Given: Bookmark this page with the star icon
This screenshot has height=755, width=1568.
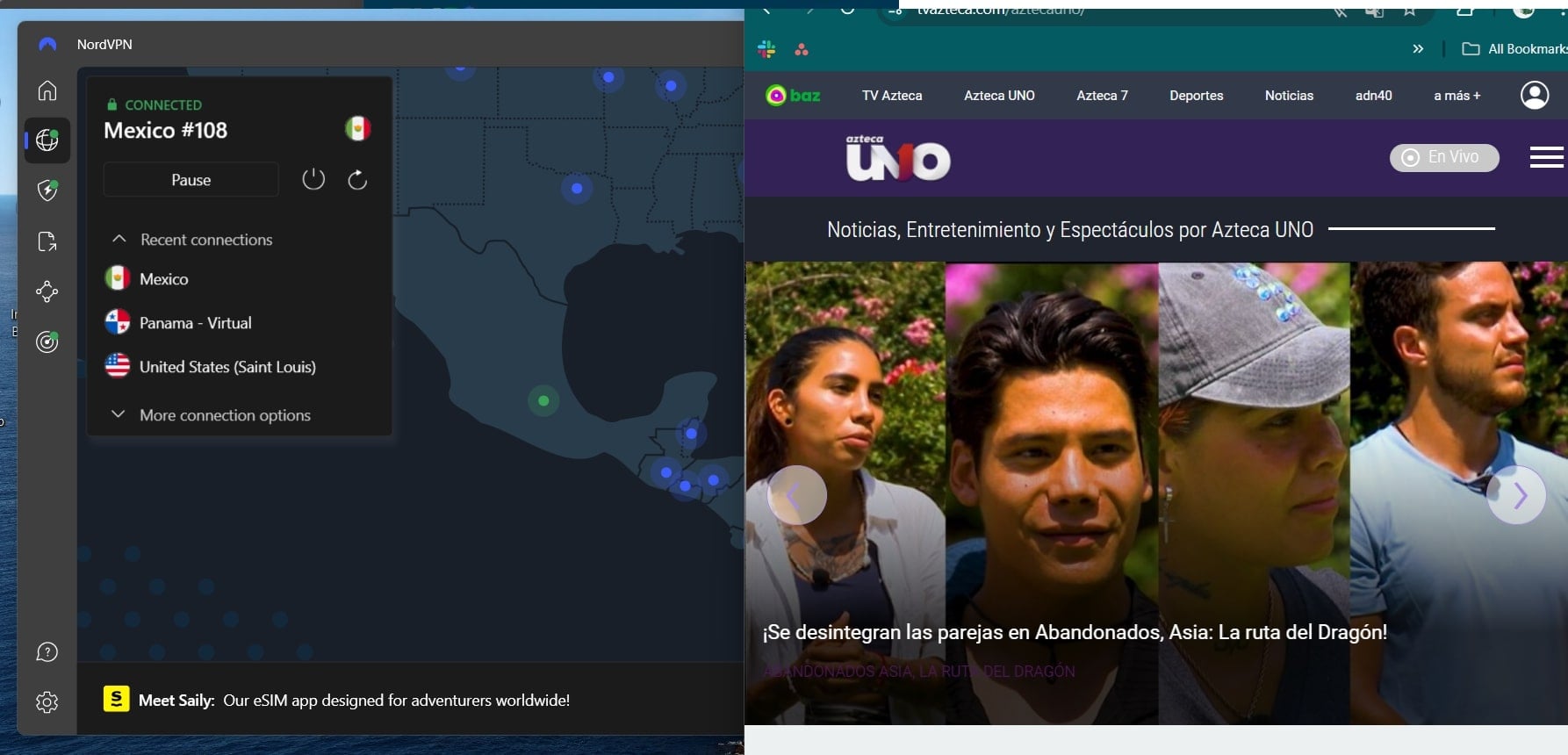Looking at the screenshot, I should (1409, 11).
